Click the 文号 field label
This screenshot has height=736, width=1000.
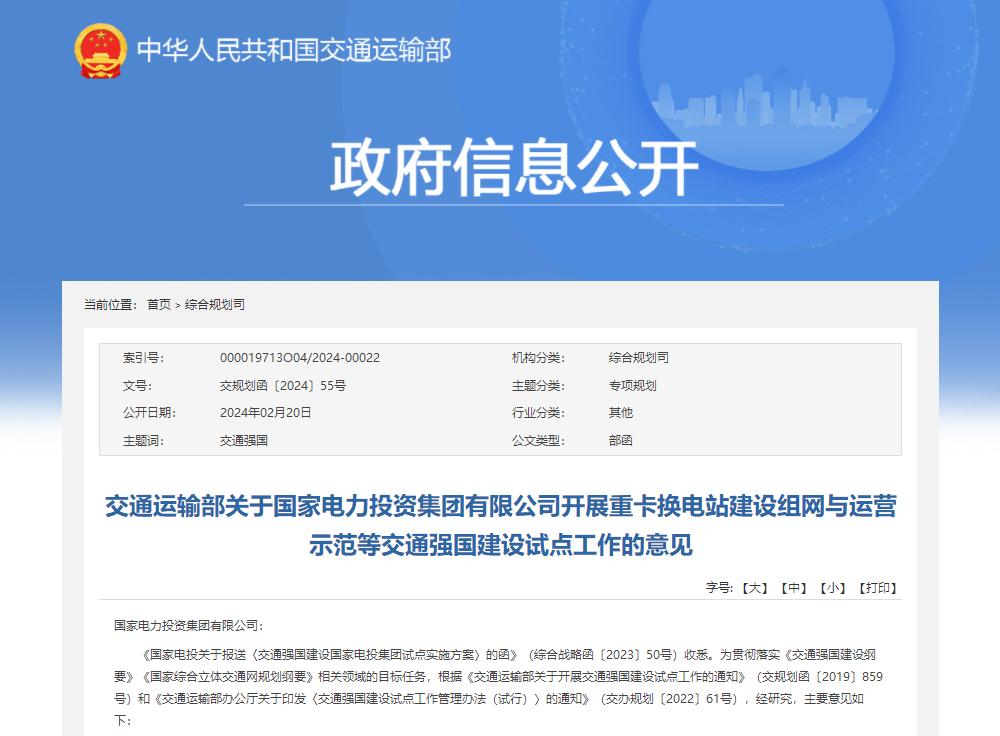[x=137, y=385]
